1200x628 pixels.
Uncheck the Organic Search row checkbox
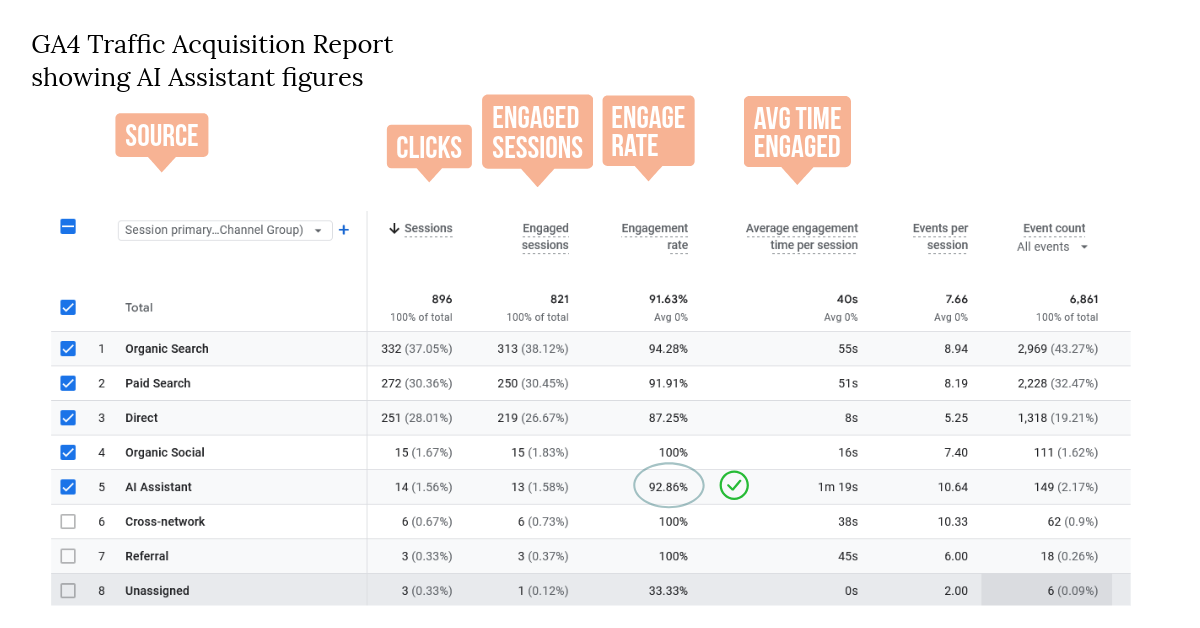pyautogui.click(x=68, y=349)
